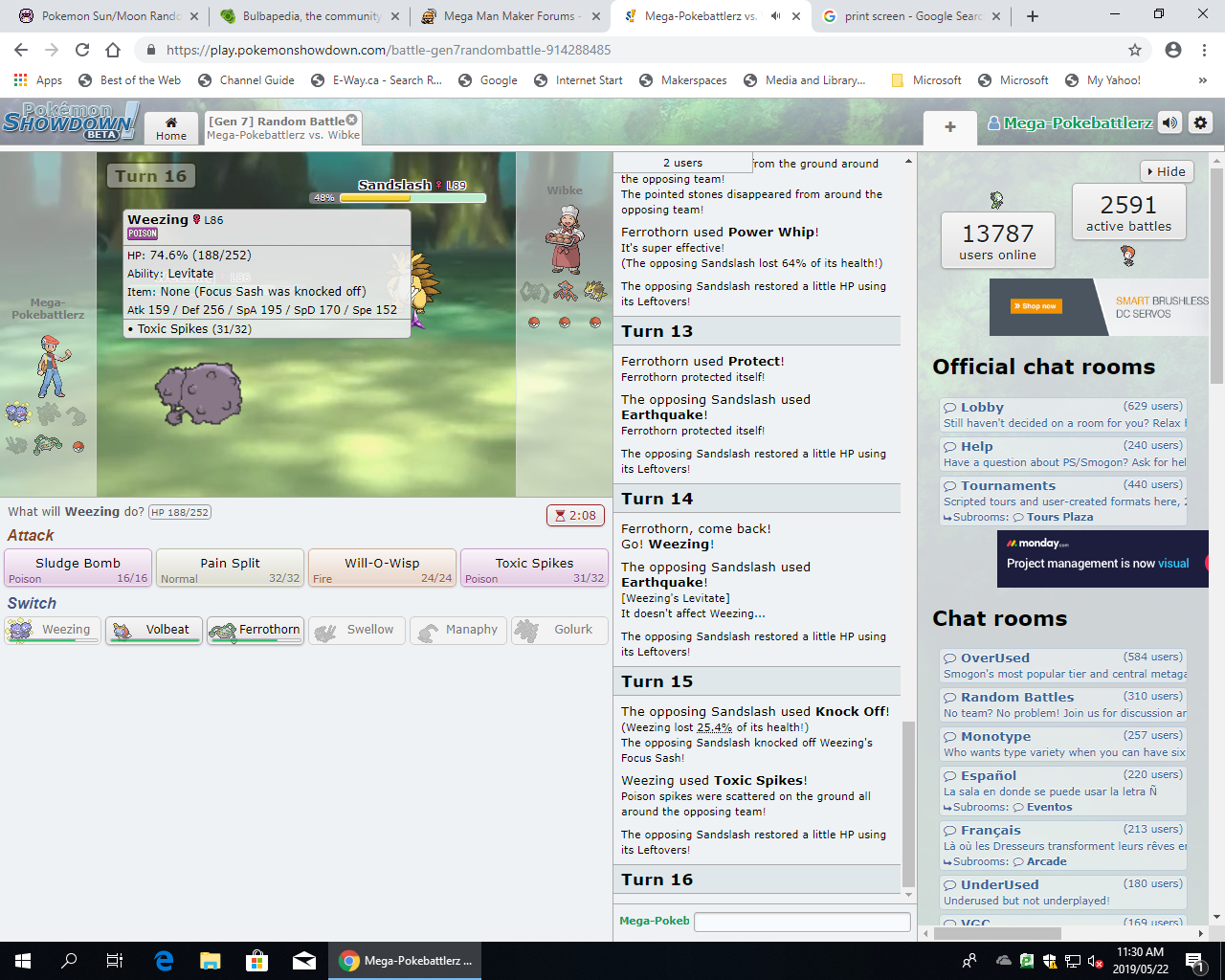Open the Chrome profile avatar icon
Screen dimensions: 1225x980
[x=1173, y=50]
